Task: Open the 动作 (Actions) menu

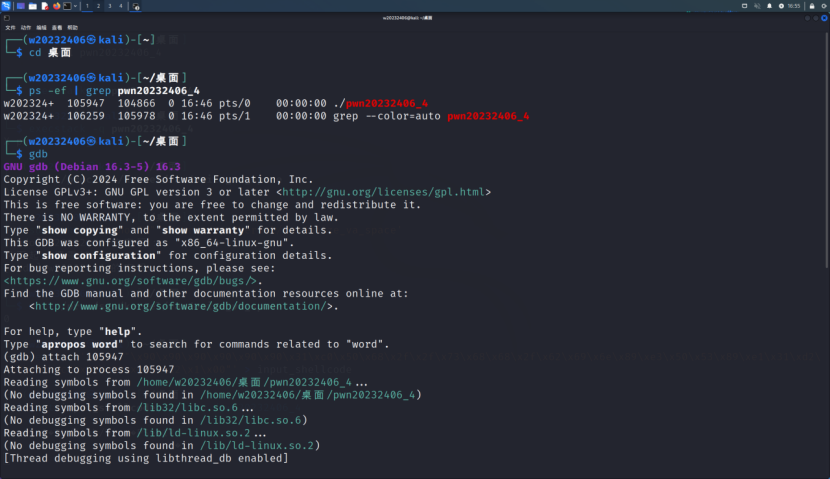Action: (25, 28)
